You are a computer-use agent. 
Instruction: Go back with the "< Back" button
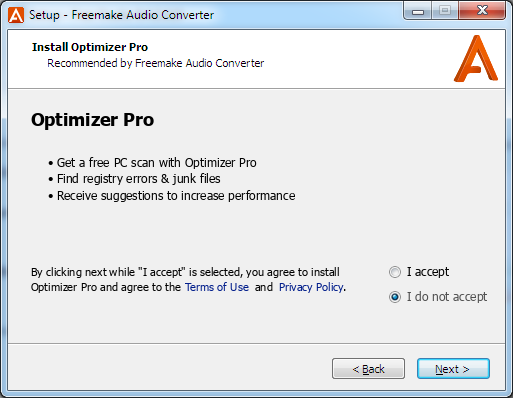[x=368, y=369]
